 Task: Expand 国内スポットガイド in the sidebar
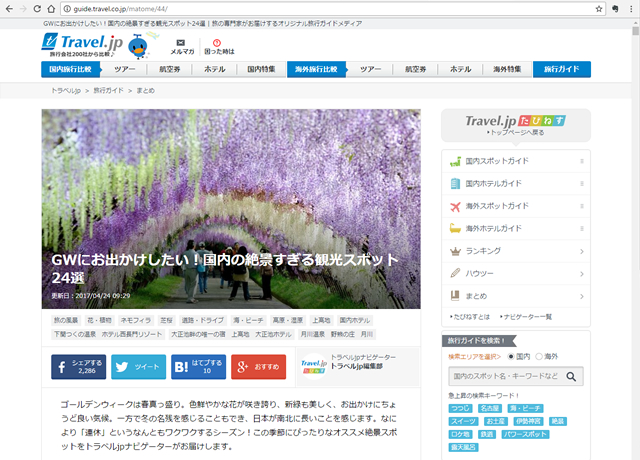point(515,160)
